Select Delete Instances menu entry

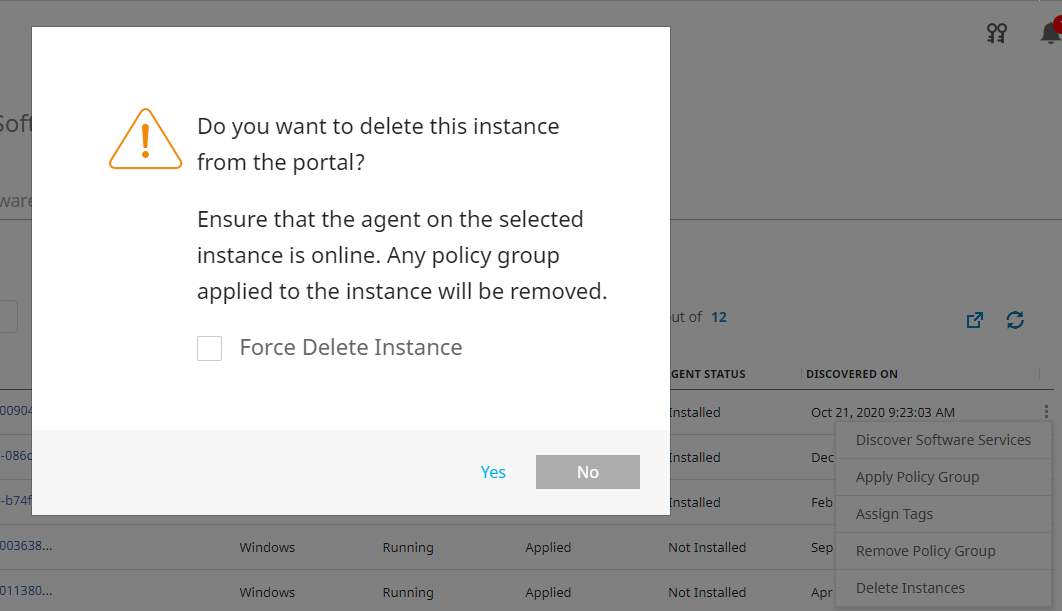point(910,588)
